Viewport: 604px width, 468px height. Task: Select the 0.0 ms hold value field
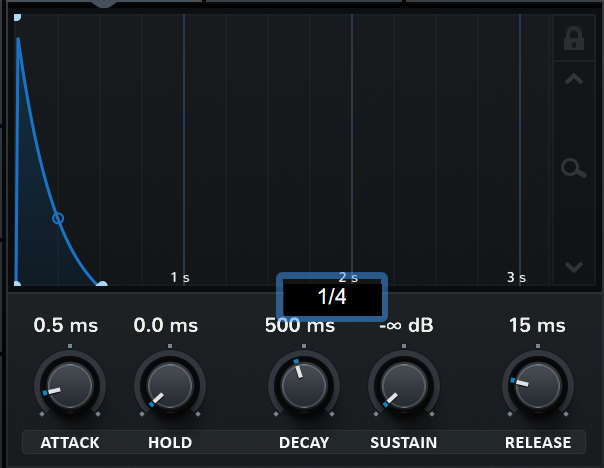166,325
